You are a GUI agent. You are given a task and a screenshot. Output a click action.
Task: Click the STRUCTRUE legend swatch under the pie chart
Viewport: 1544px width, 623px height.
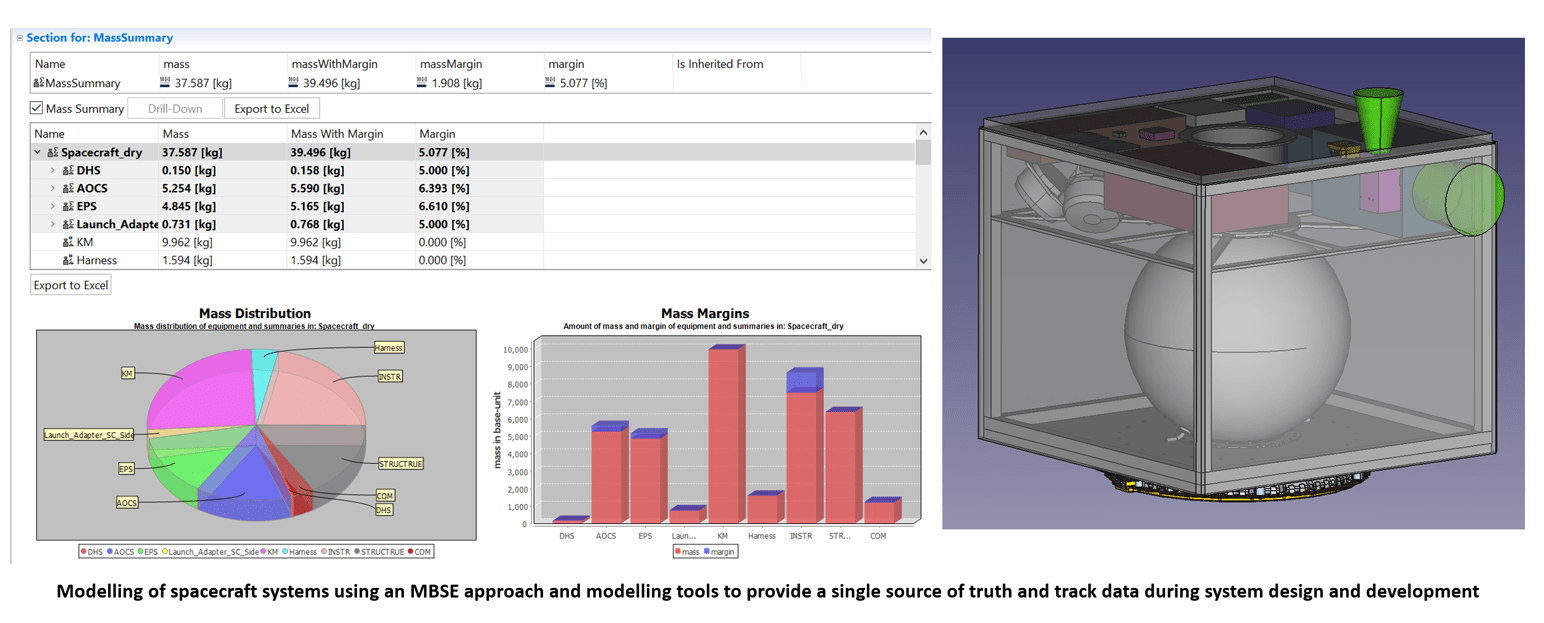356,551
